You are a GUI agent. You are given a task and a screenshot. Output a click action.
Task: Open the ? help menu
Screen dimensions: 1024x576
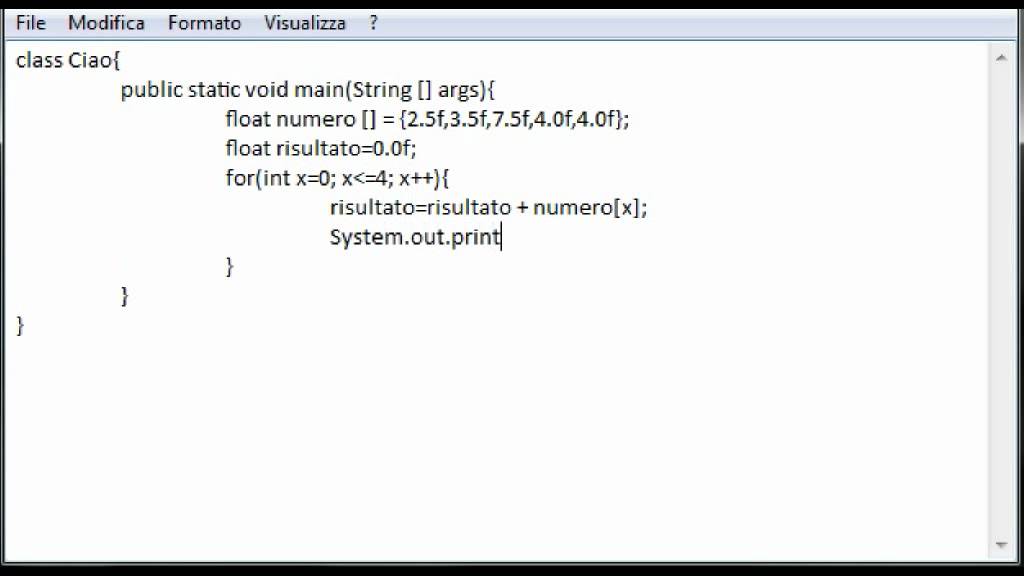coord(373,22)
